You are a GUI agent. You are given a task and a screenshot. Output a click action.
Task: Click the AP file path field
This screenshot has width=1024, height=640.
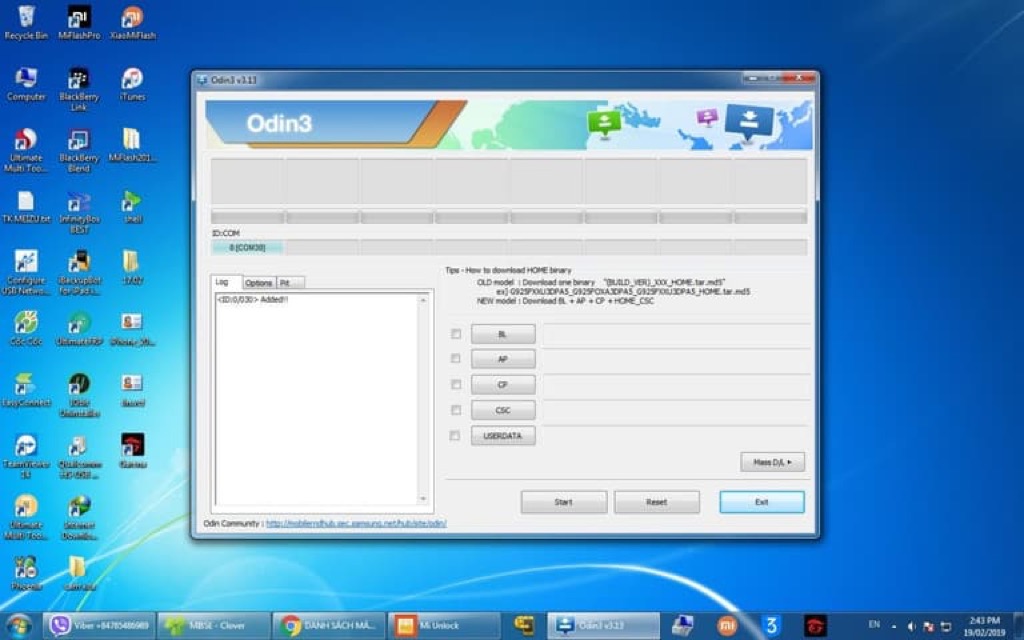pos(676,359)
